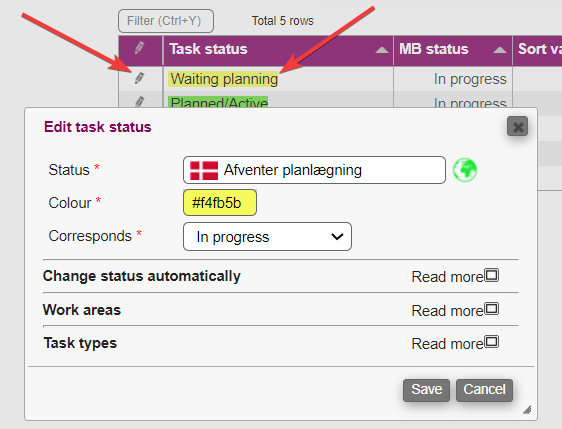Sort by the Task status column header
The image size is (562, 429).
[x=208, y=49]
